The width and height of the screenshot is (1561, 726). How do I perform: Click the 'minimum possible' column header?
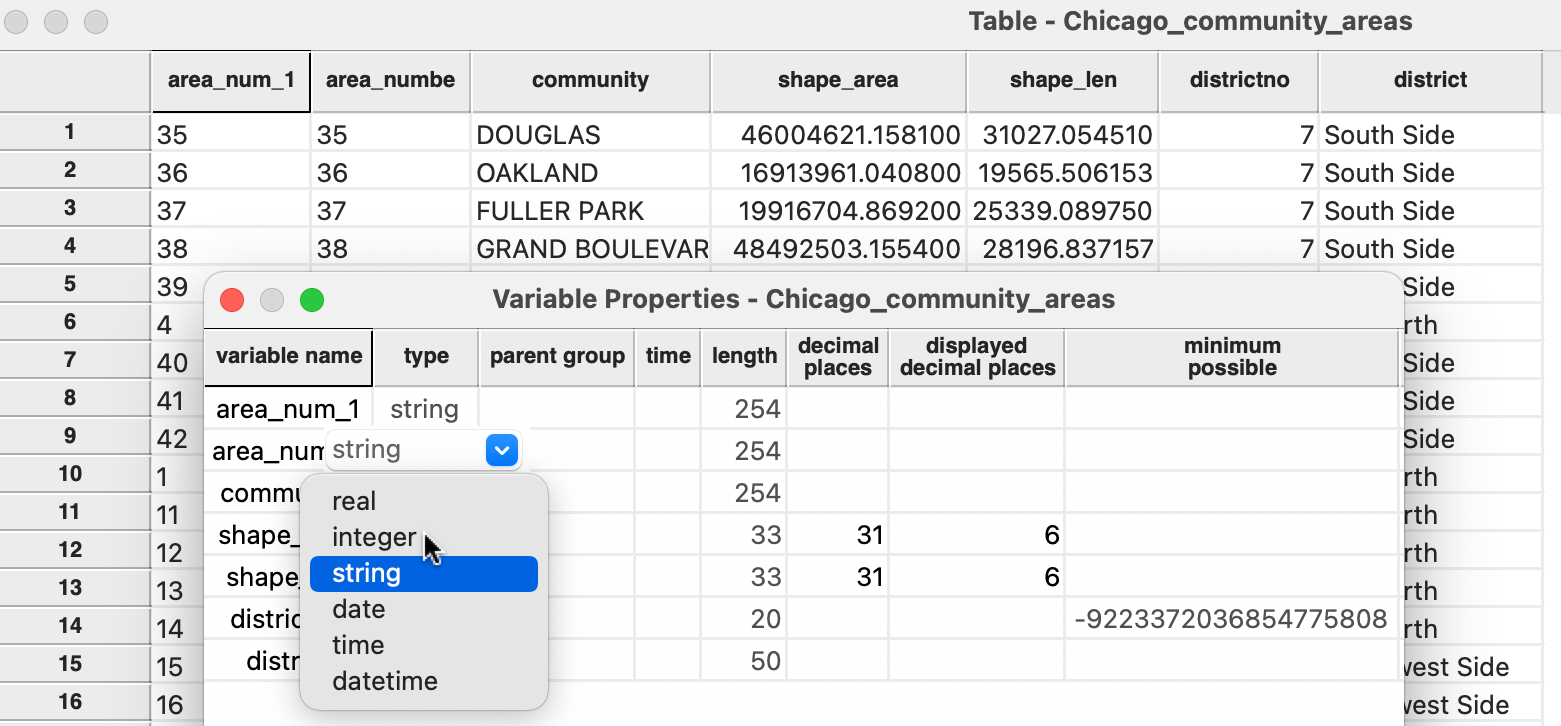tap(1232, 357)
